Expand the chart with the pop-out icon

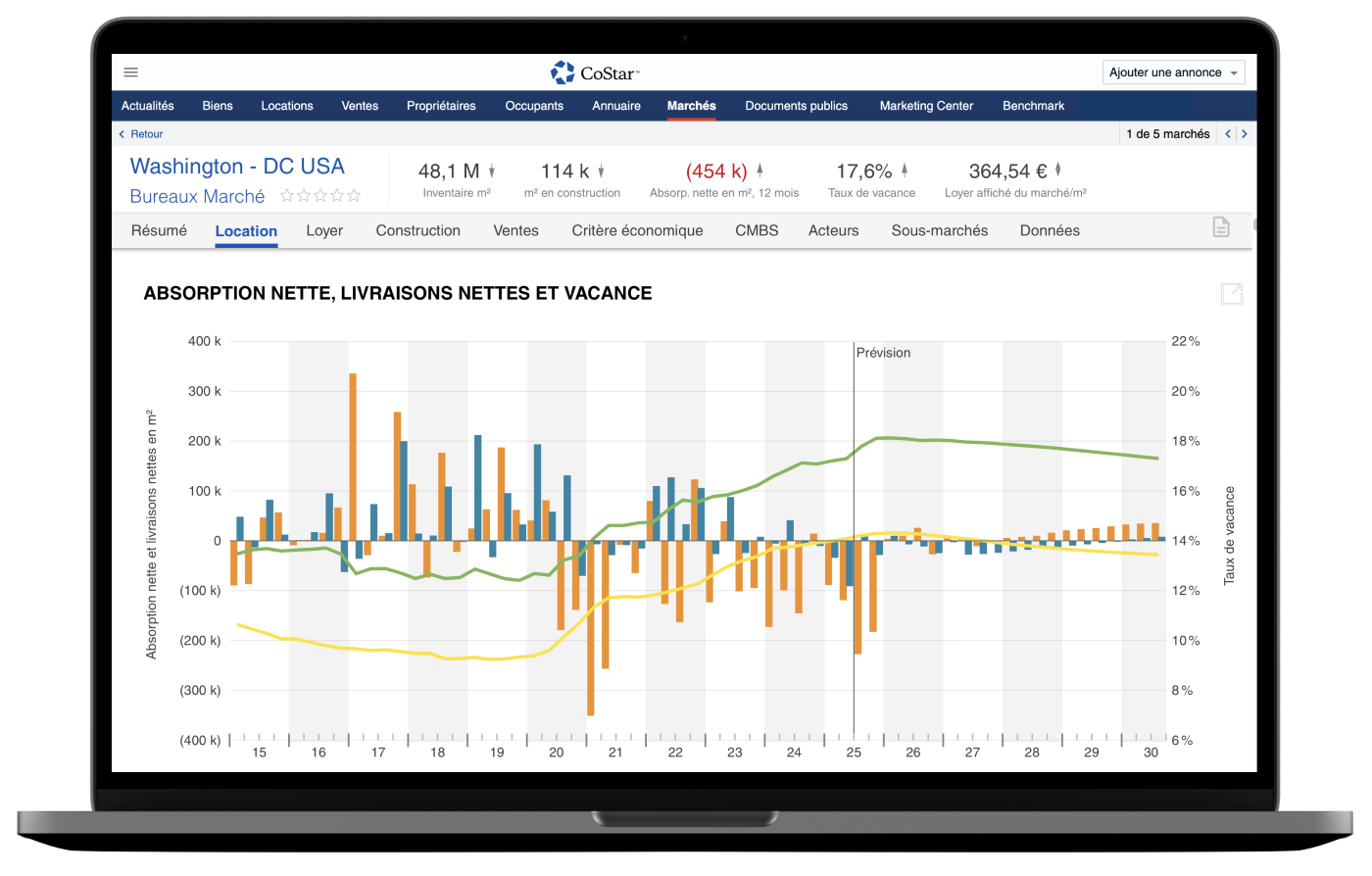1232,293
